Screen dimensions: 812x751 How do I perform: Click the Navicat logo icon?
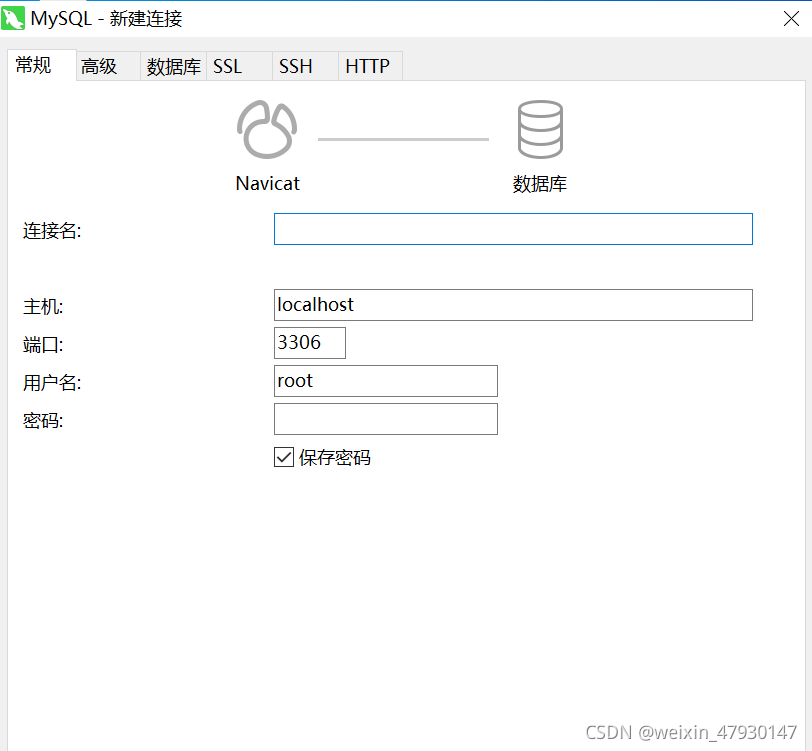pyautogui.click(x=267, y=129)
